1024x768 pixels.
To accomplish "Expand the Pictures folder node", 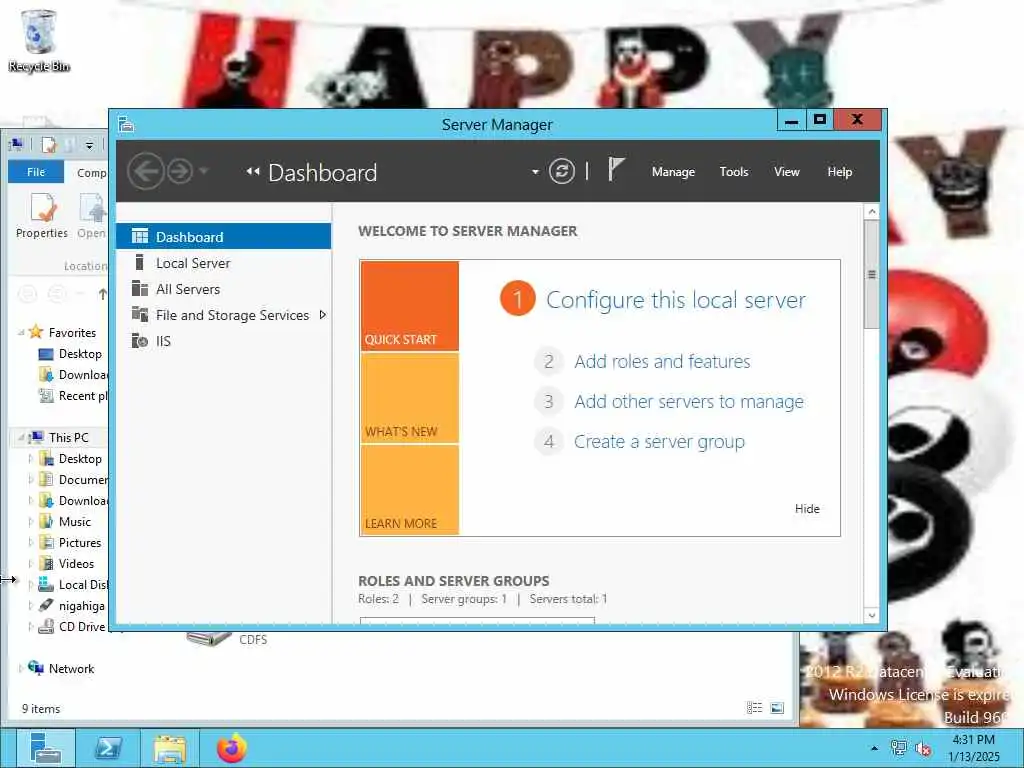I will point(30,542).
